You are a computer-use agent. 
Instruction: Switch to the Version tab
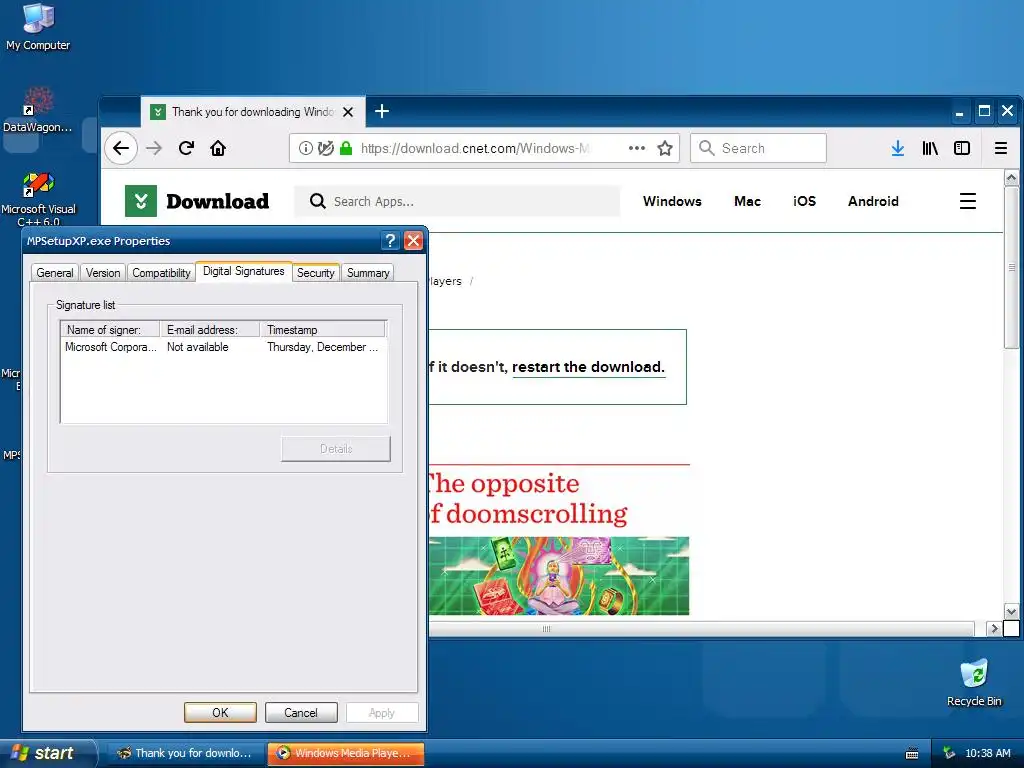pyautogui.click(x=103, y=273)
